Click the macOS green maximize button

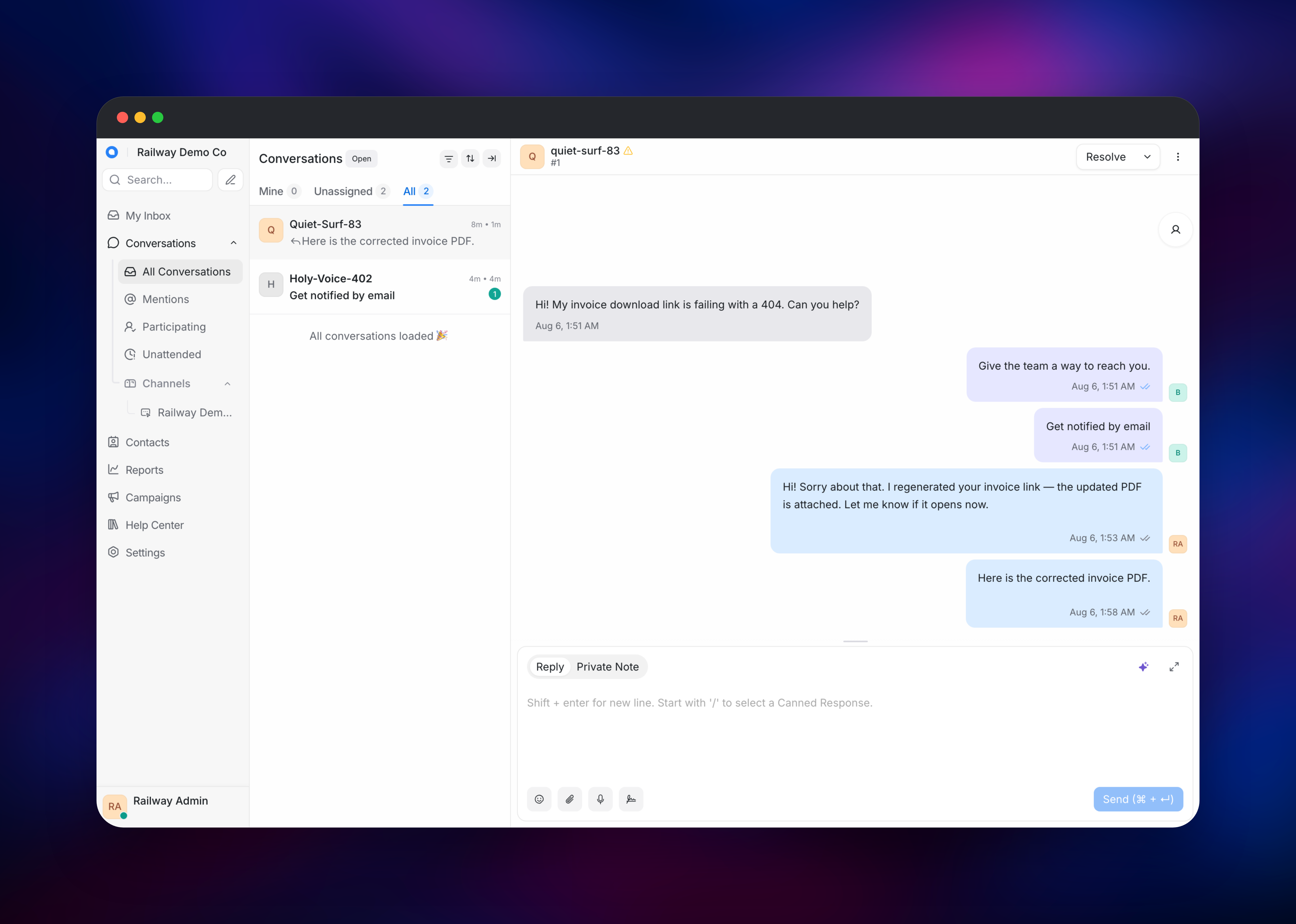pyautogui.click(x=158, y=117)
